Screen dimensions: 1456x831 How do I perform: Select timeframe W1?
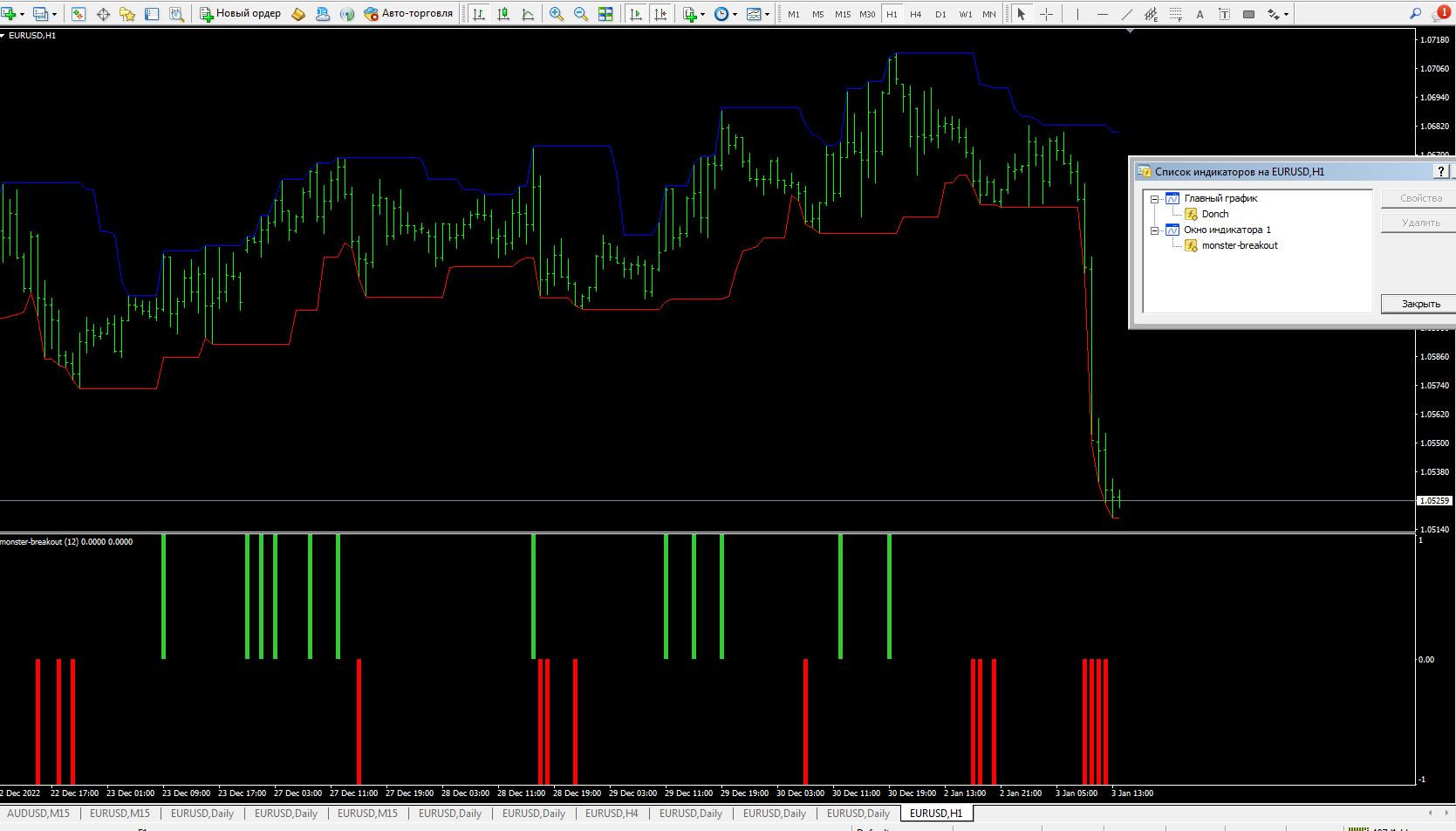point(965,14)
